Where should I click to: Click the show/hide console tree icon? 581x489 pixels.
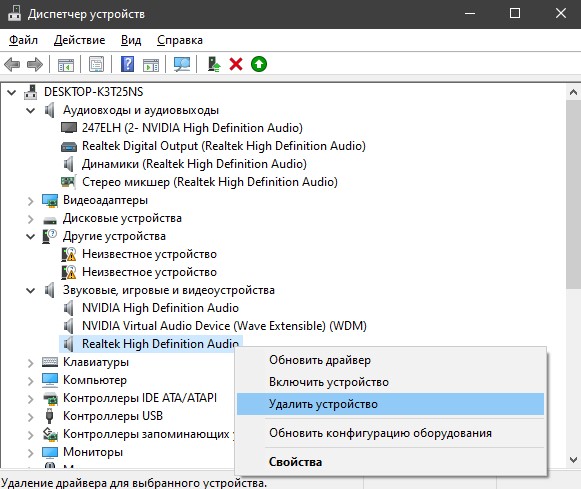(x=66, y=64)
